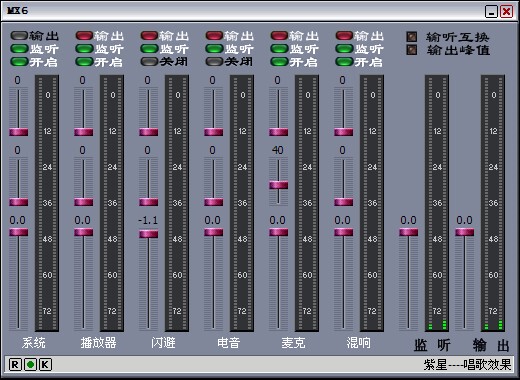Screen dimensions: 520x380
Task: Toggle 输出 LED on 闪避 channel
Action: 149,35
